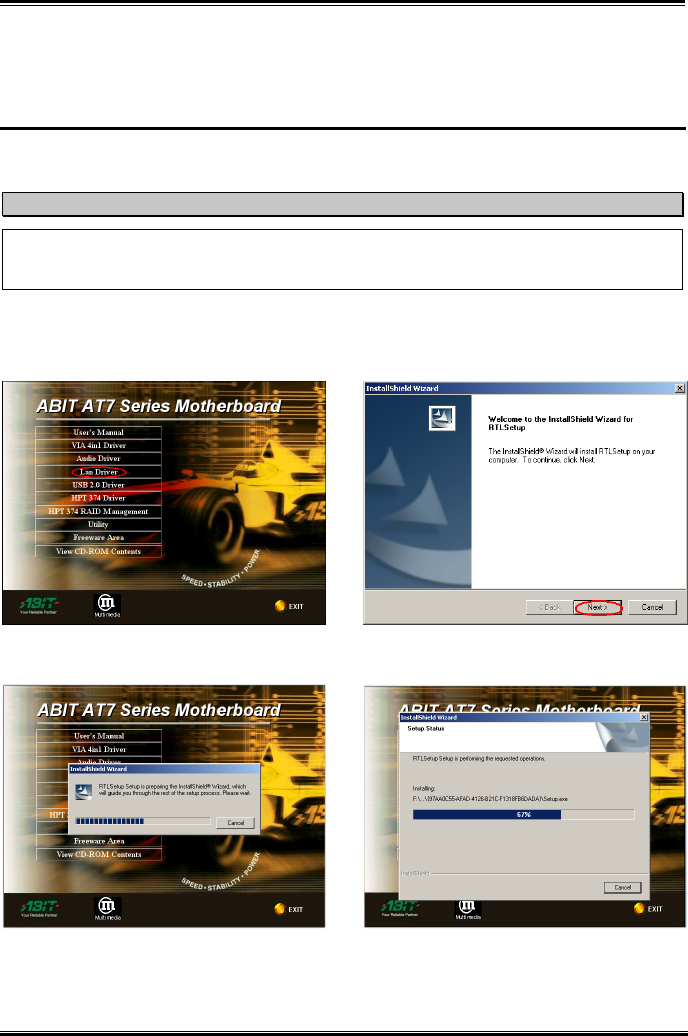Click the segmented progress bar in preparing dialog
Image resolution: width=688 pixels, height=1036 pixels.
143,821
